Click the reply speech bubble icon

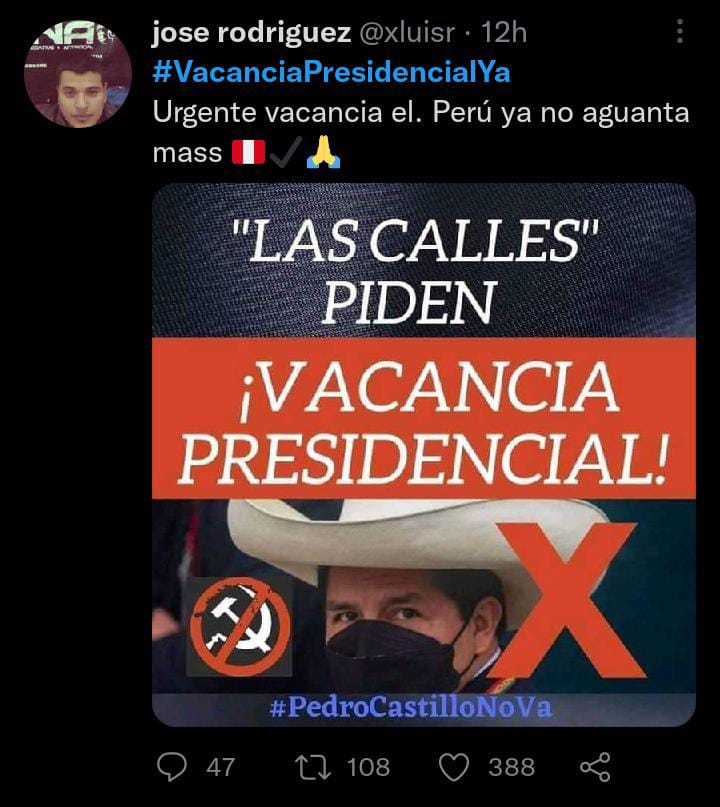[172, 767]
